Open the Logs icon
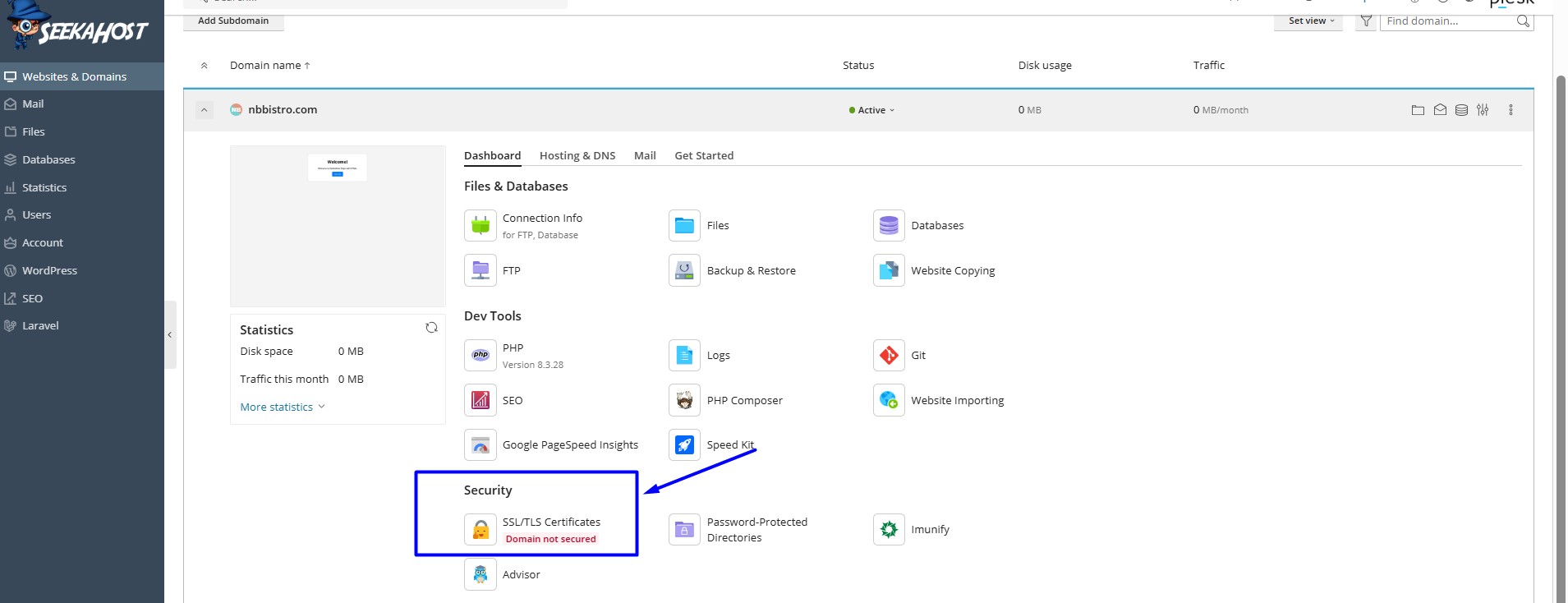Viewport: 1568px width, 603px height. pyautogui.click(x=684, y=355)
